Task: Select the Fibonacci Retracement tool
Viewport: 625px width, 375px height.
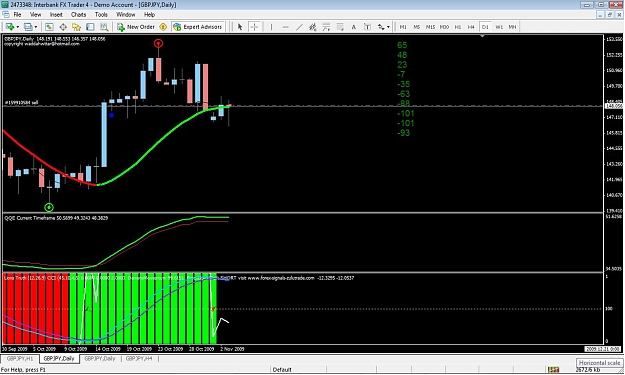Action: (x=326, y=27)
